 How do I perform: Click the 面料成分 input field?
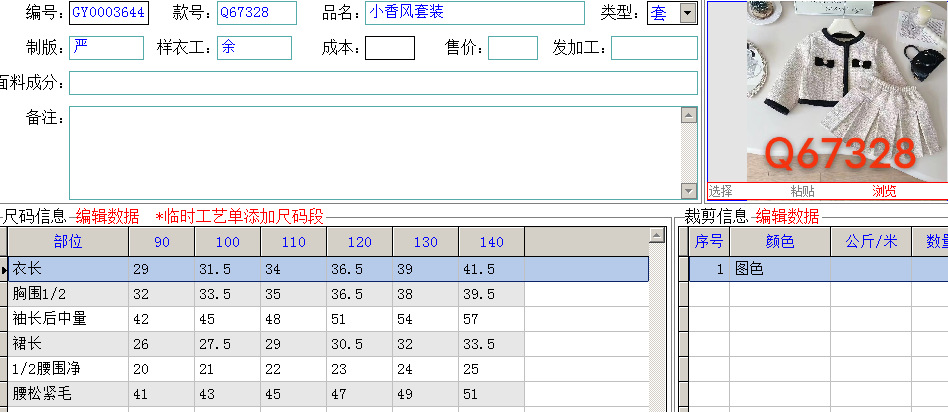tap(383, 83)
